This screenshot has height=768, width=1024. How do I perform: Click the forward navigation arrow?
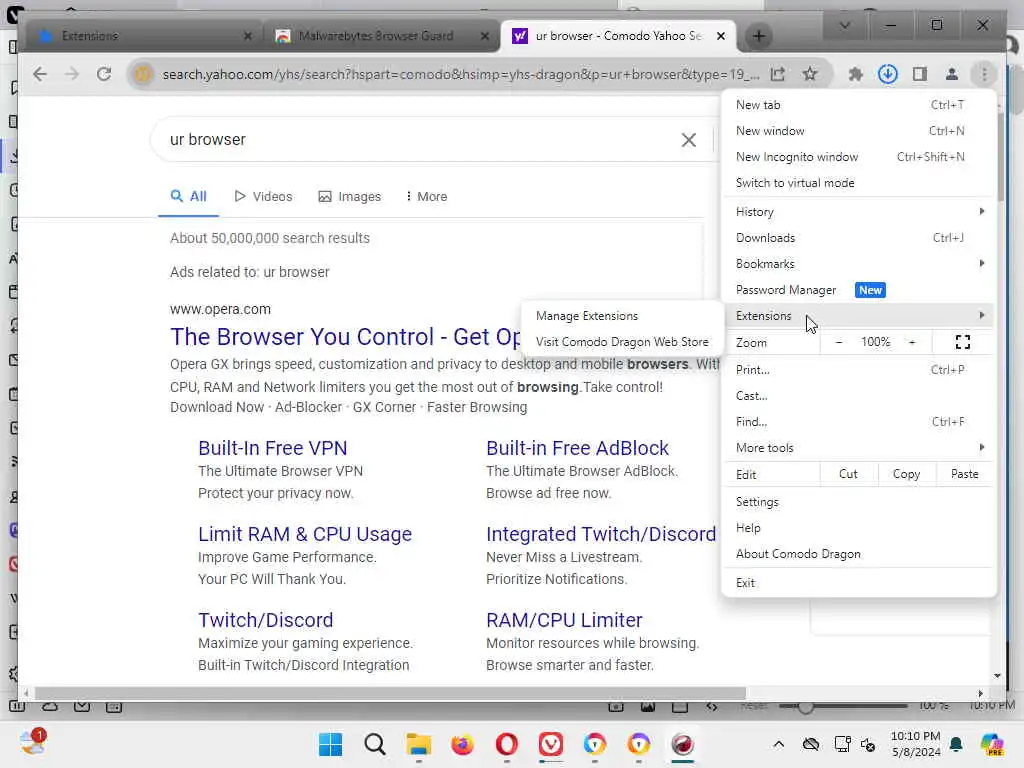point(72,74)
